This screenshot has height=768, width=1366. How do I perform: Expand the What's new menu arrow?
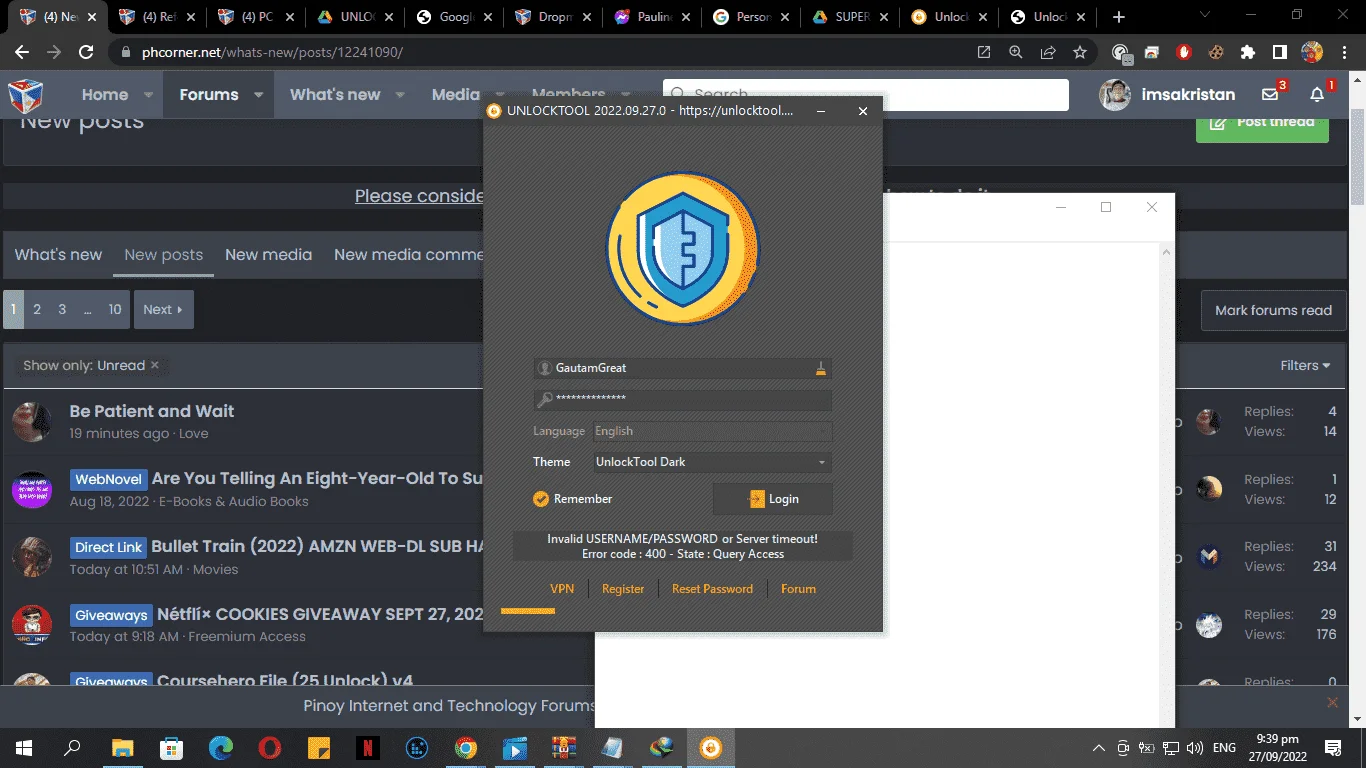pos(400,95)
